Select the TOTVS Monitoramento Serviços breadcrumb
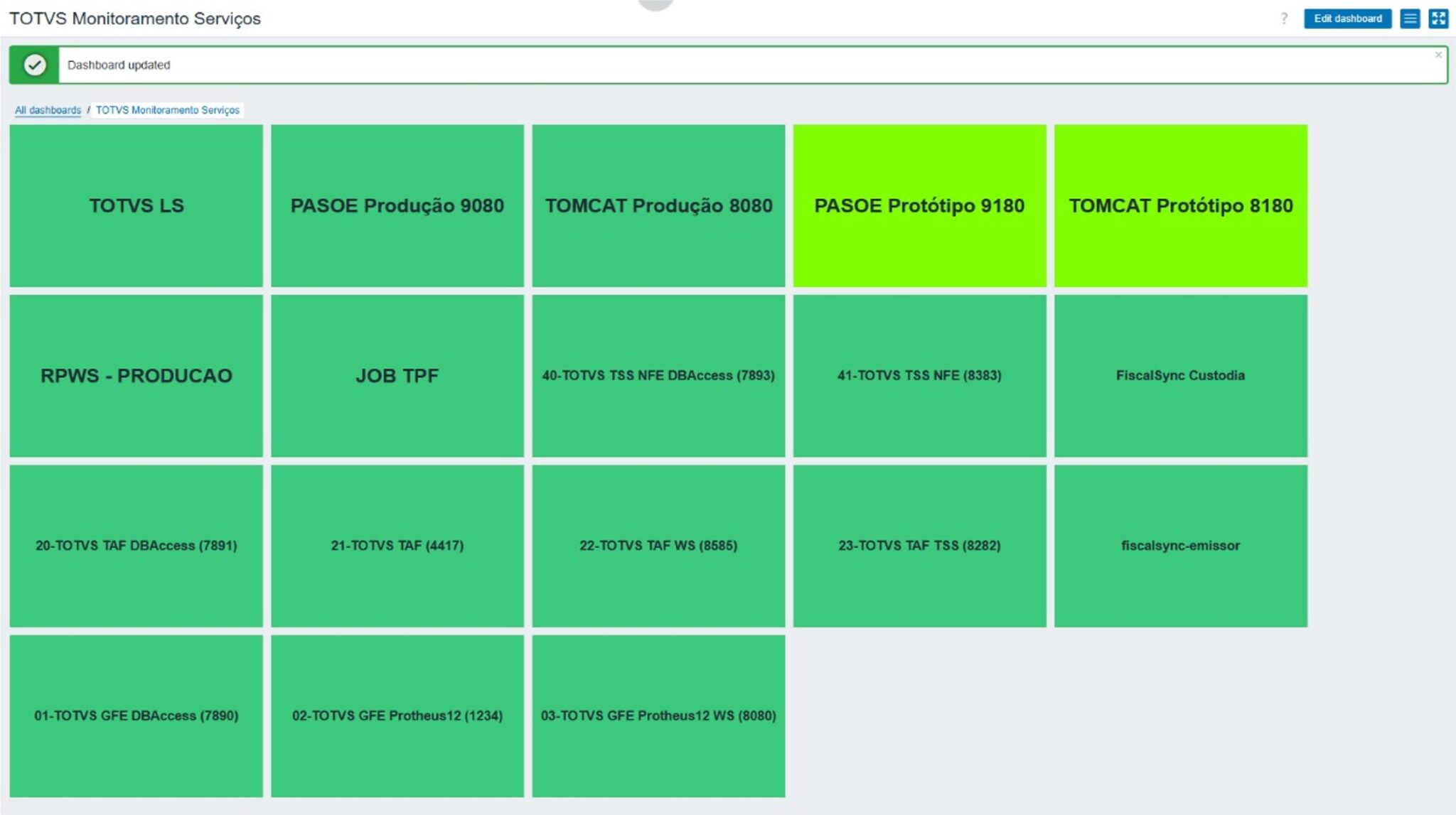Image resolution: width=1456 pixels, height=815 pixels. tap(168, 110)
